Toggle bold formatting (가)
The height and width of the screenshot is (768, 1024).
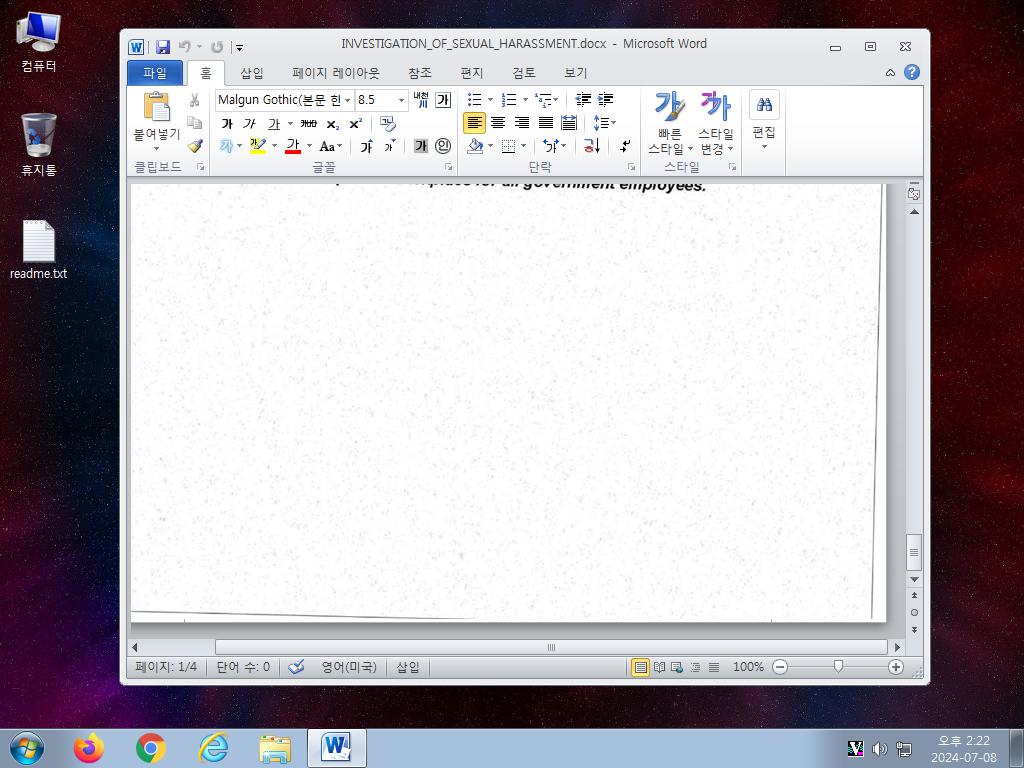(227, 123)
